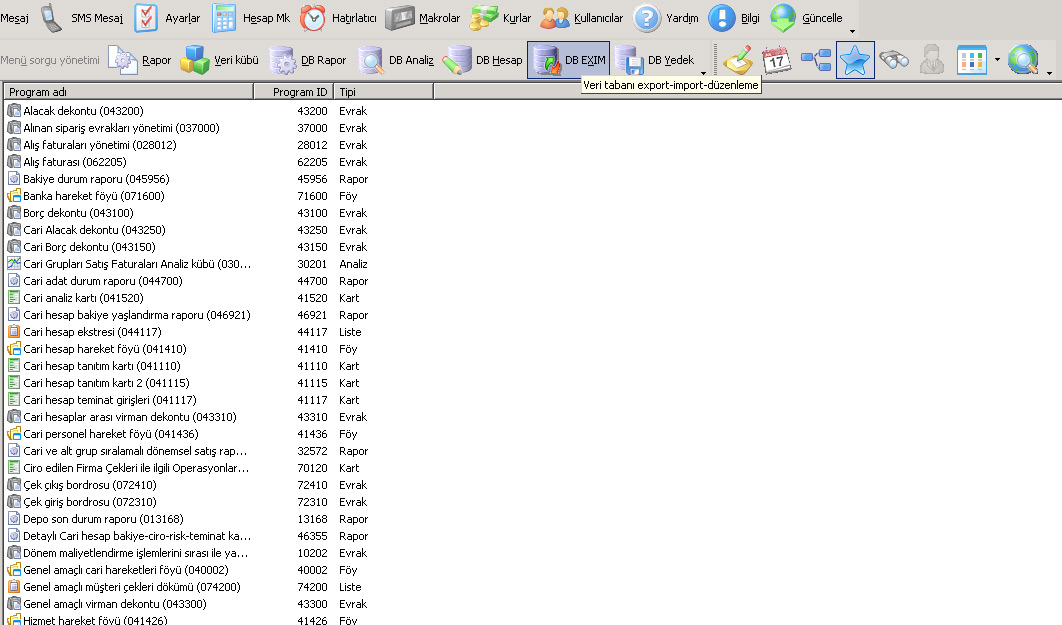The width and height of the screenshot is (1062, 625).
Task: Open the Rapor gear document icon
Action: [123, 60]
